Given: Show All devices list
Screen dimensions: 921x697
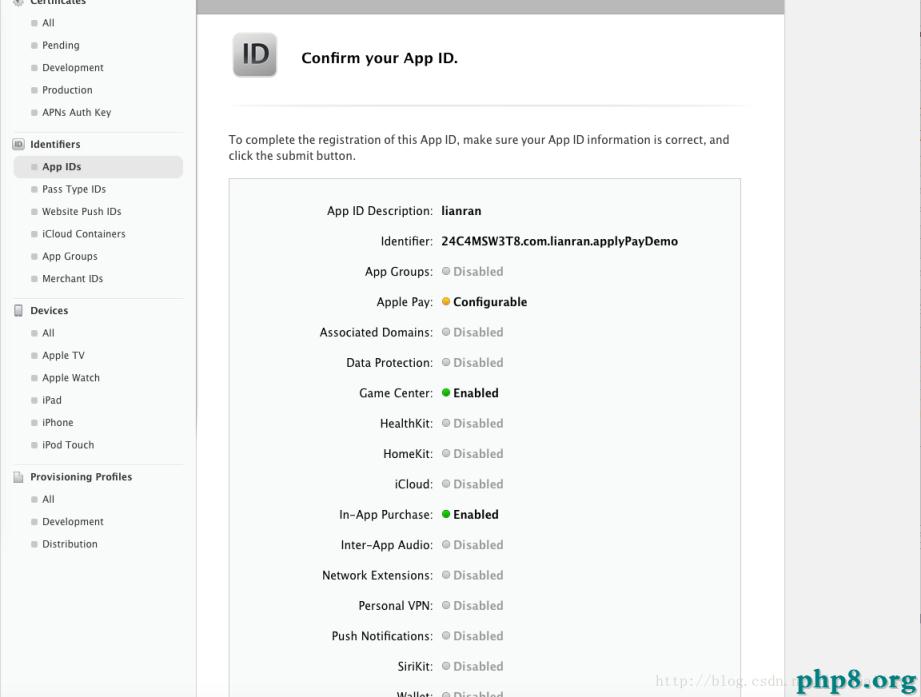Looking at the screenshot, I should (x=48, y=333).
